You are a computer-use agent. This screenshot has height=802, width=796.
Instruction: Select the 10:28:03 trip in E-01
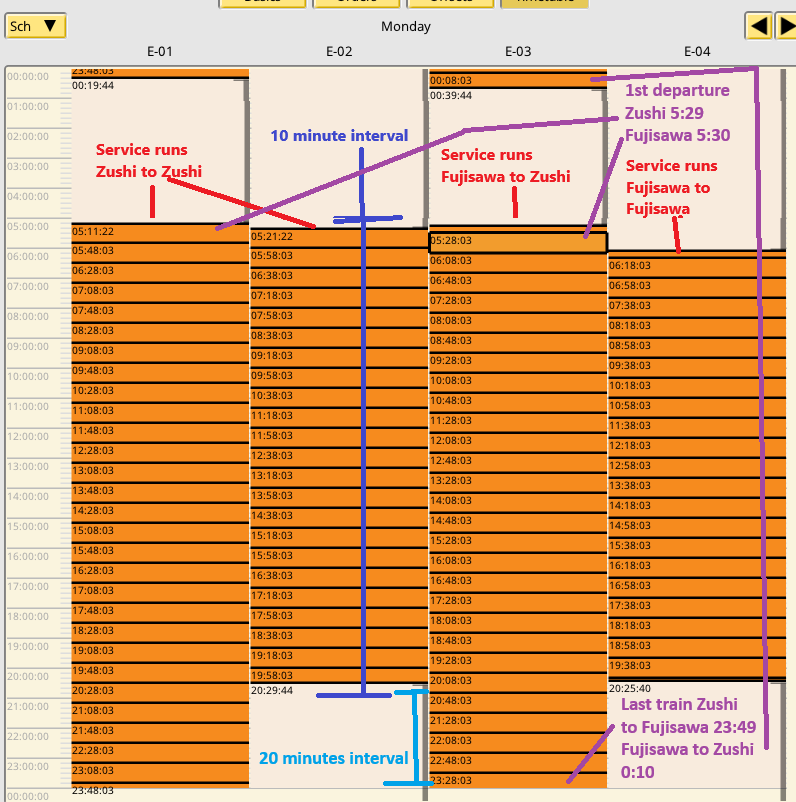click(160, 392)
